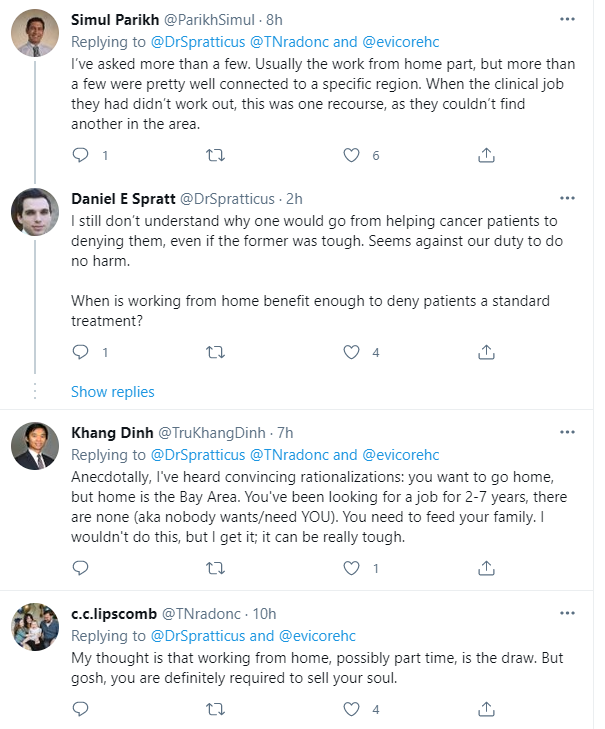Click c.c.lipscomb's avatar photo
605x729 pixels.
[x=35, y=632]
